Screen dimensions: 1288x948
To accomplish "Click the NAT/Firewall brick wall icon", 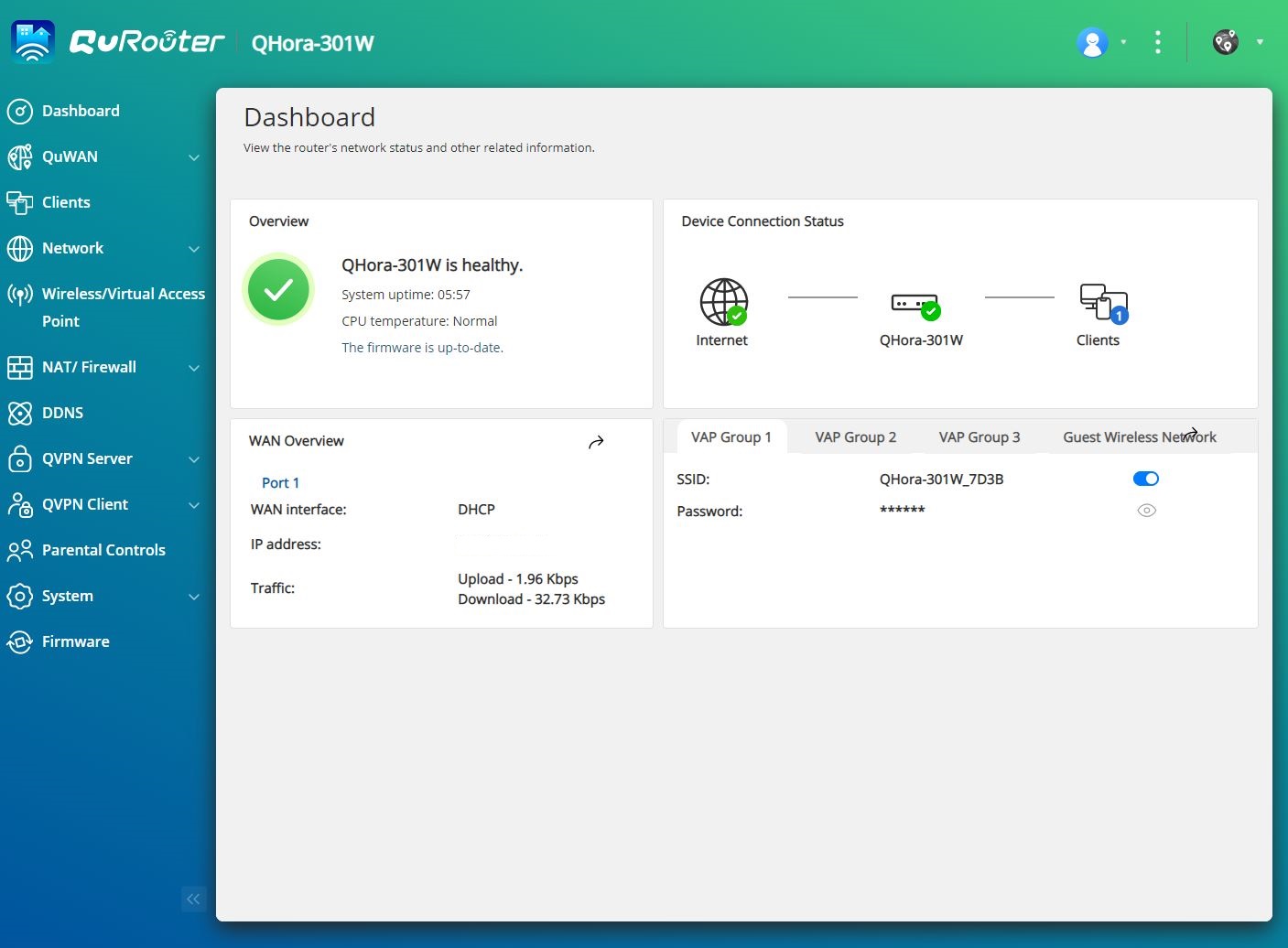I will [x=20, y=367].
